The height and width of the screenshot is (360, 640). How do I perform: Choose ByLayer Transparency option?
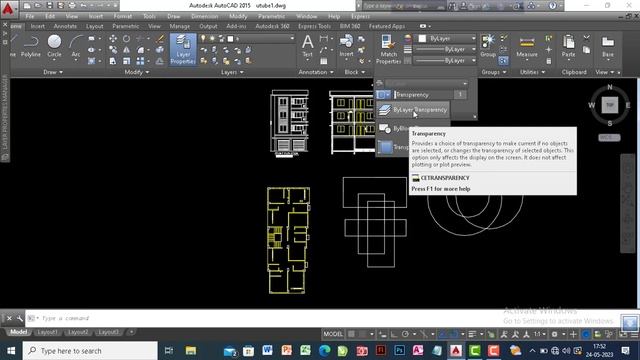pos(412,110)
